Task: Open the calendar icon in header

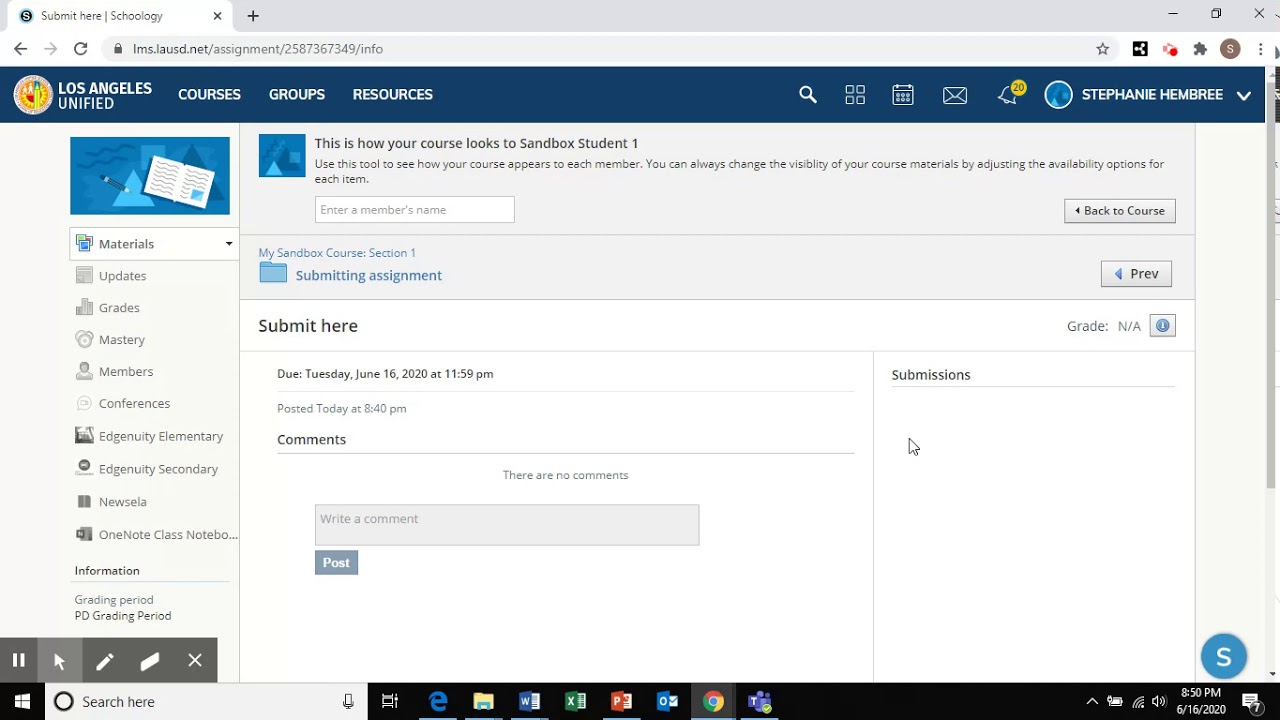Action: pos(903,95)
